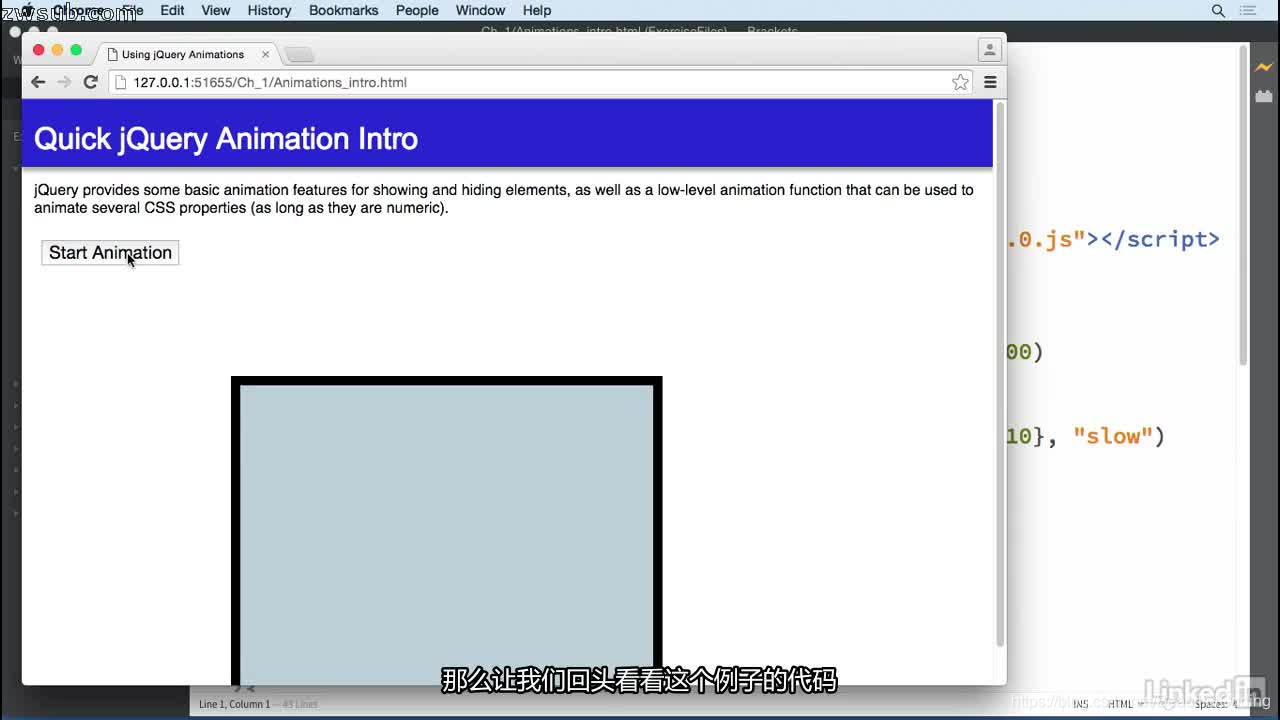Click the Brackets editor vertical scrollbar

1244,205
